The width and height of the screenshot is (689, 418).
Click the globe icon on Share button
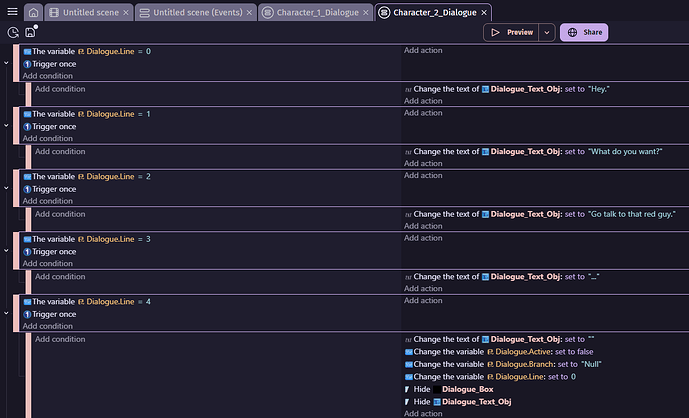click(572, 32)
